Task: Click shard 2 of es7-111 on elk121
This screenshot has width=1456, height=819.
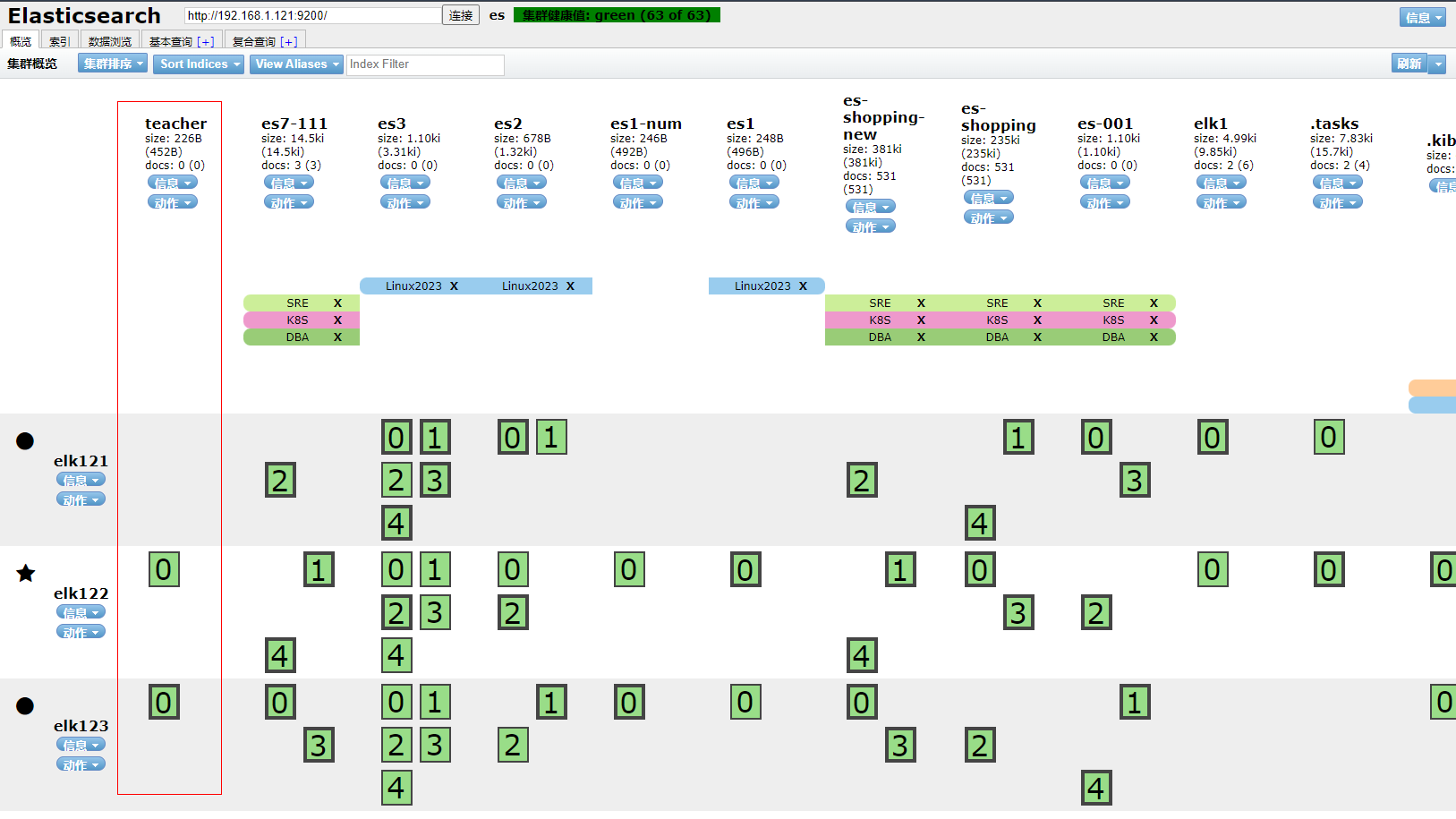Action: click(x=280, y=480)
